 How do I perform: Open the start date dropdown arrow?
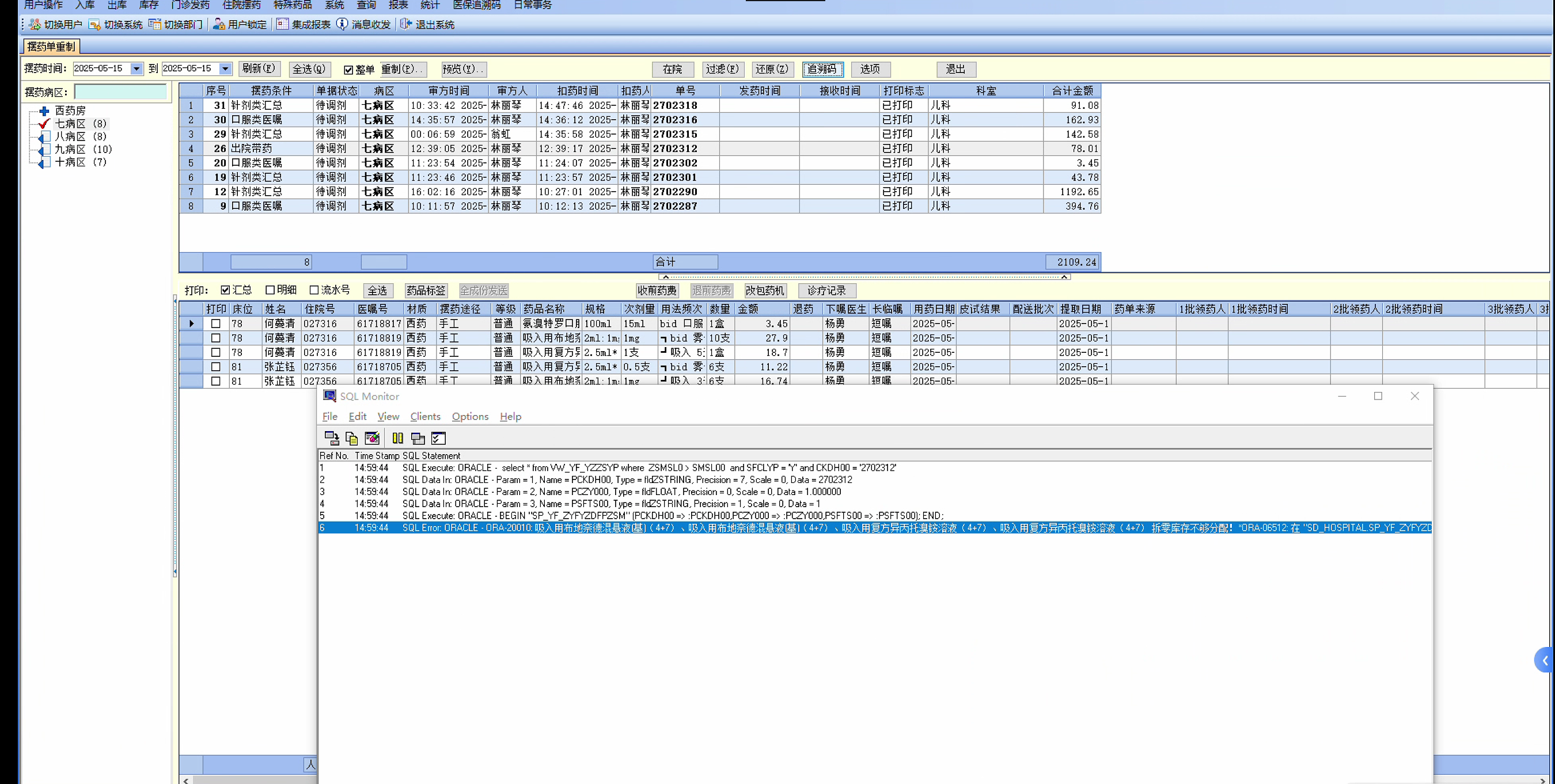(x=136, y=69)
